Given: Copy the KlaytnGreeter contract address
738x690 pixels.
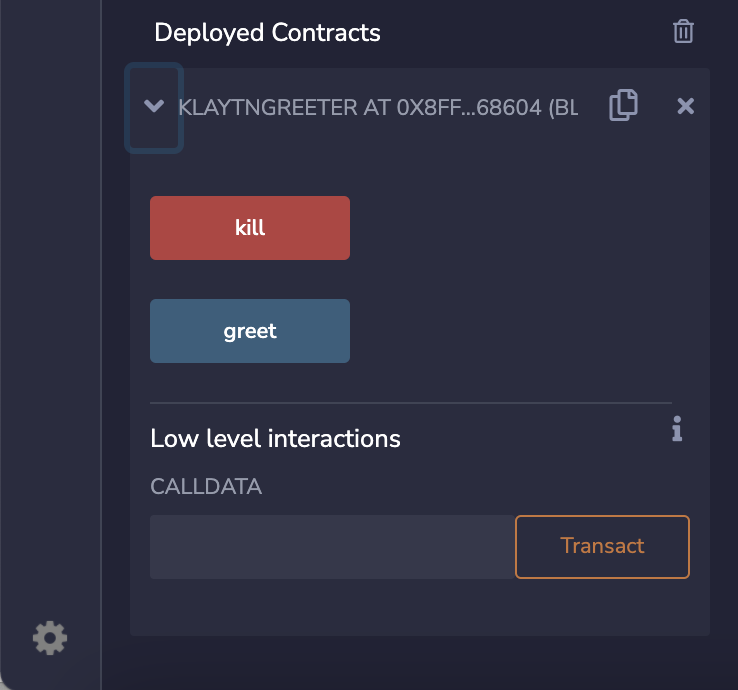Looking at the screenshot, I should click(623, 105).
